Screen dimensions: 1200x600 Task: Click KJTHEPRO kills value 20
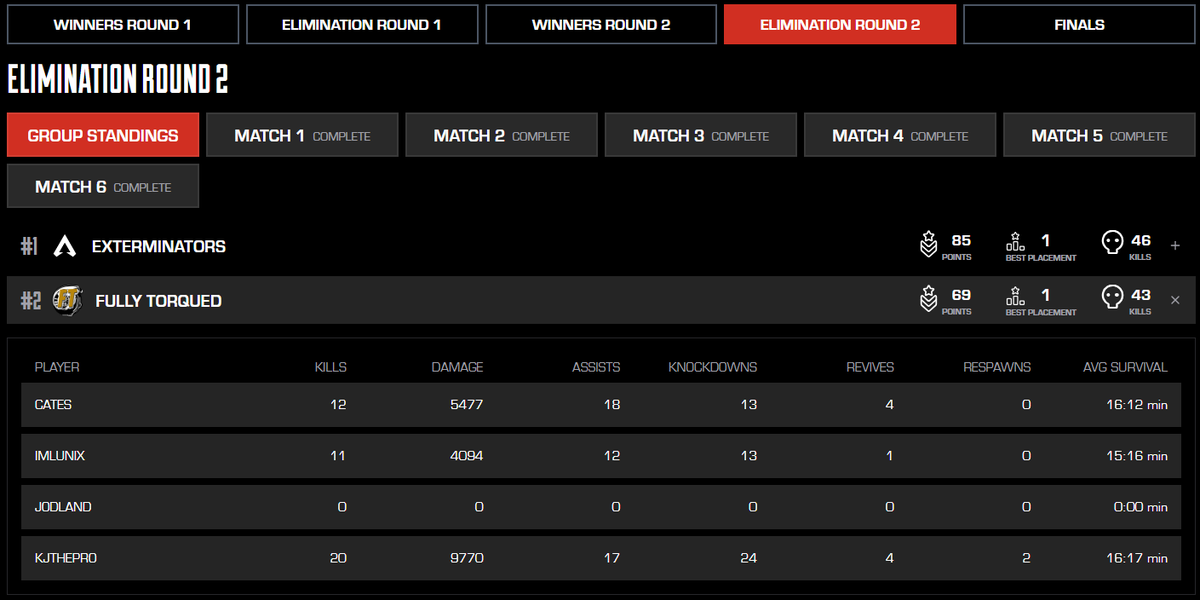tap(338, 558)
